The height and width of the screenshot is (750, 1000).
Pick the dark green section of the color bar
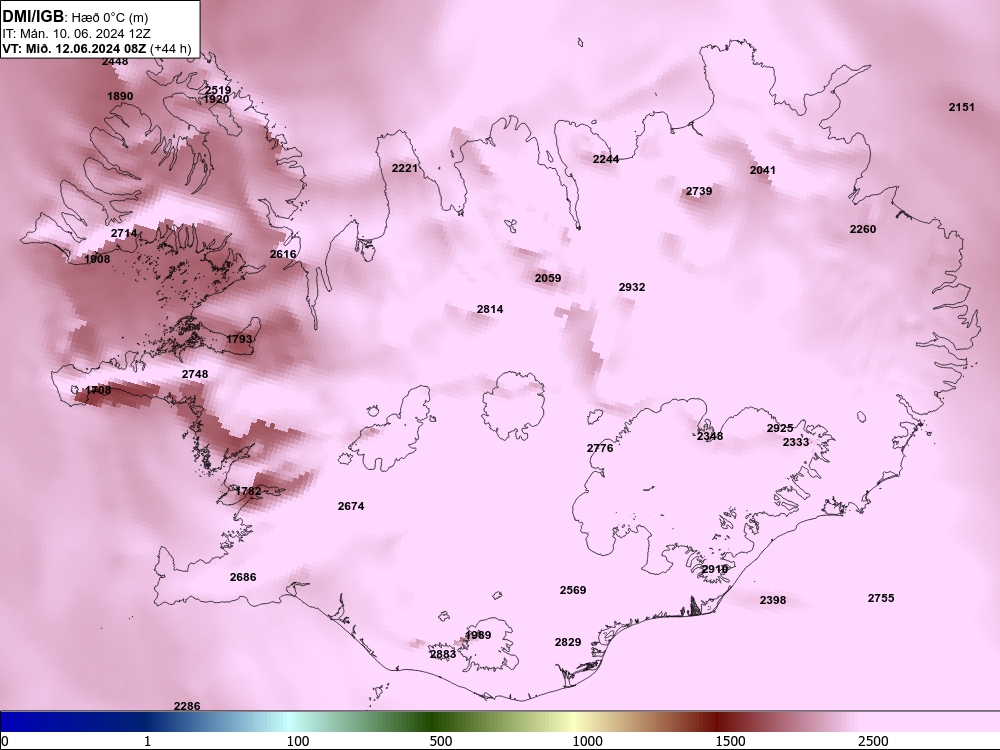tap(434, 722)
